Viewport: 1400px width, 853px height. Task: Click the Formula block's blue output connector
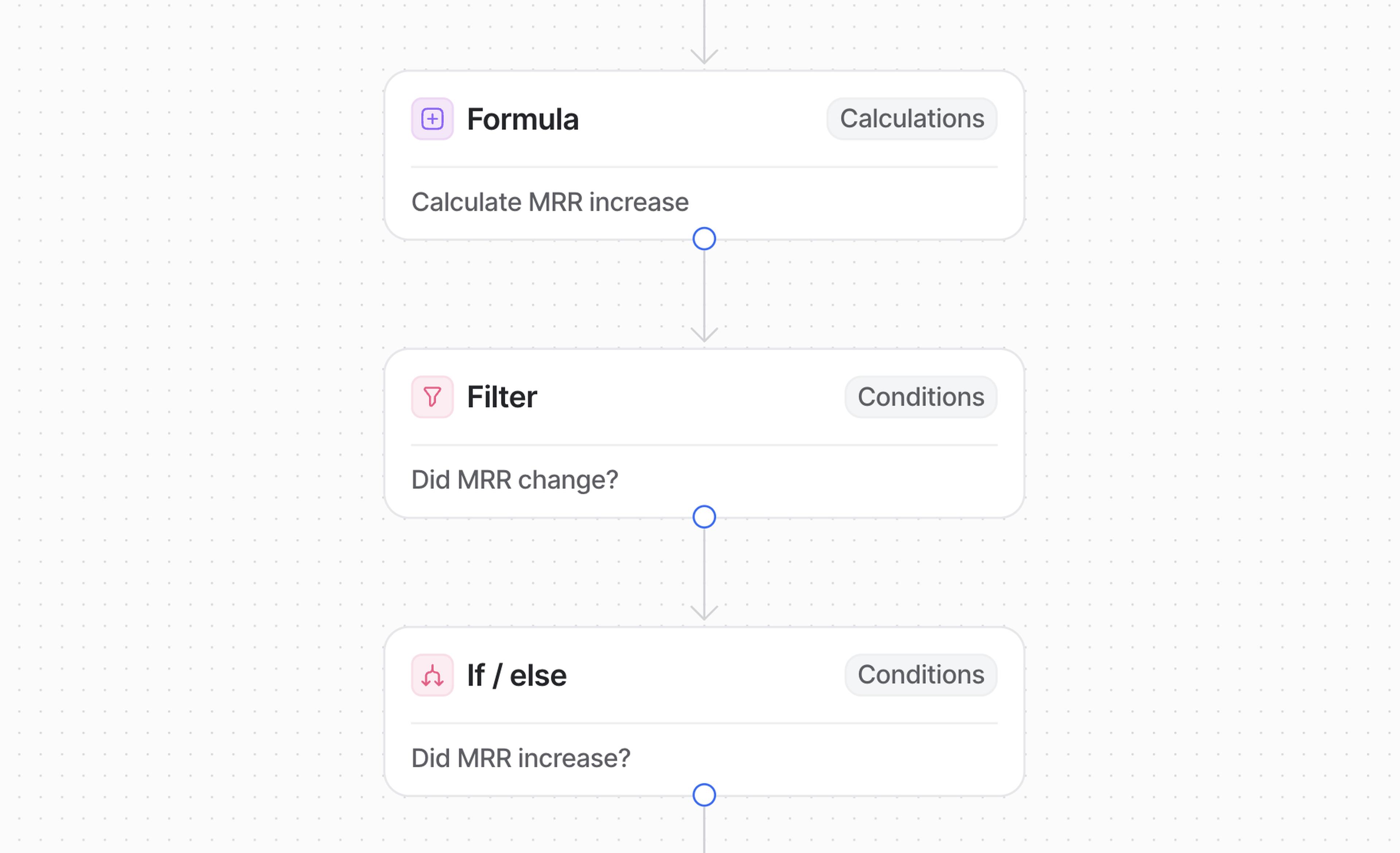point(704,239)
